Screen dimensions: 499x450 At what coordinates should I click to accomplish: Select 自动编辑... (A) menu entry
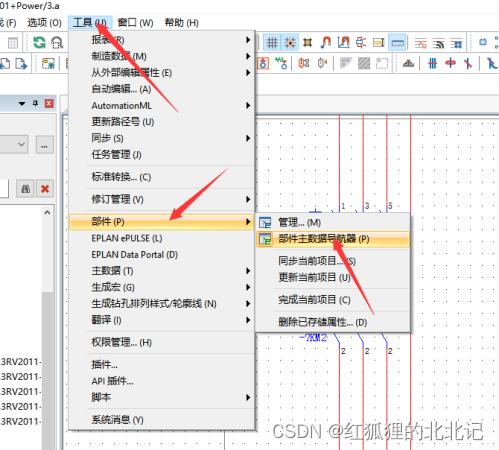[x=162, y=89]
